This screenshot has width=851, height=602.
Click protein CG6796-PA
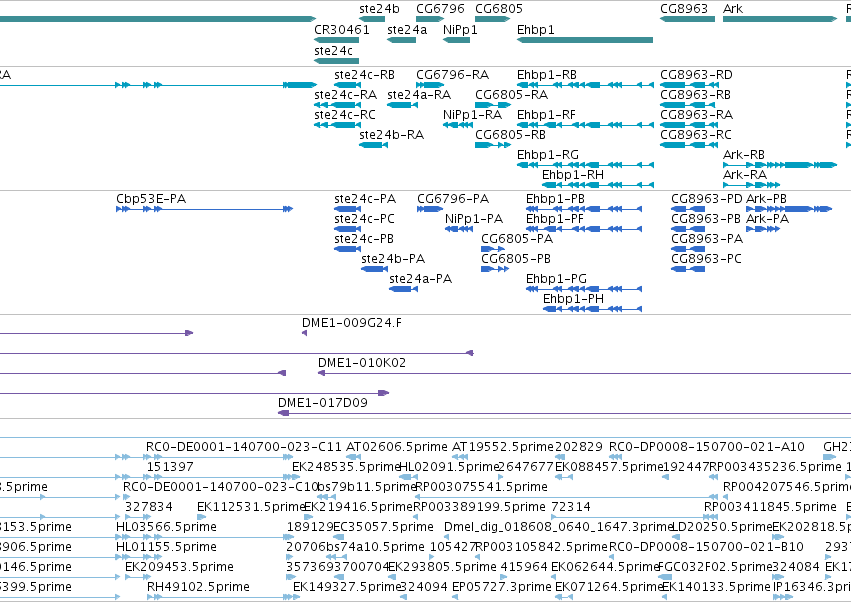click(x=430, y=209)
